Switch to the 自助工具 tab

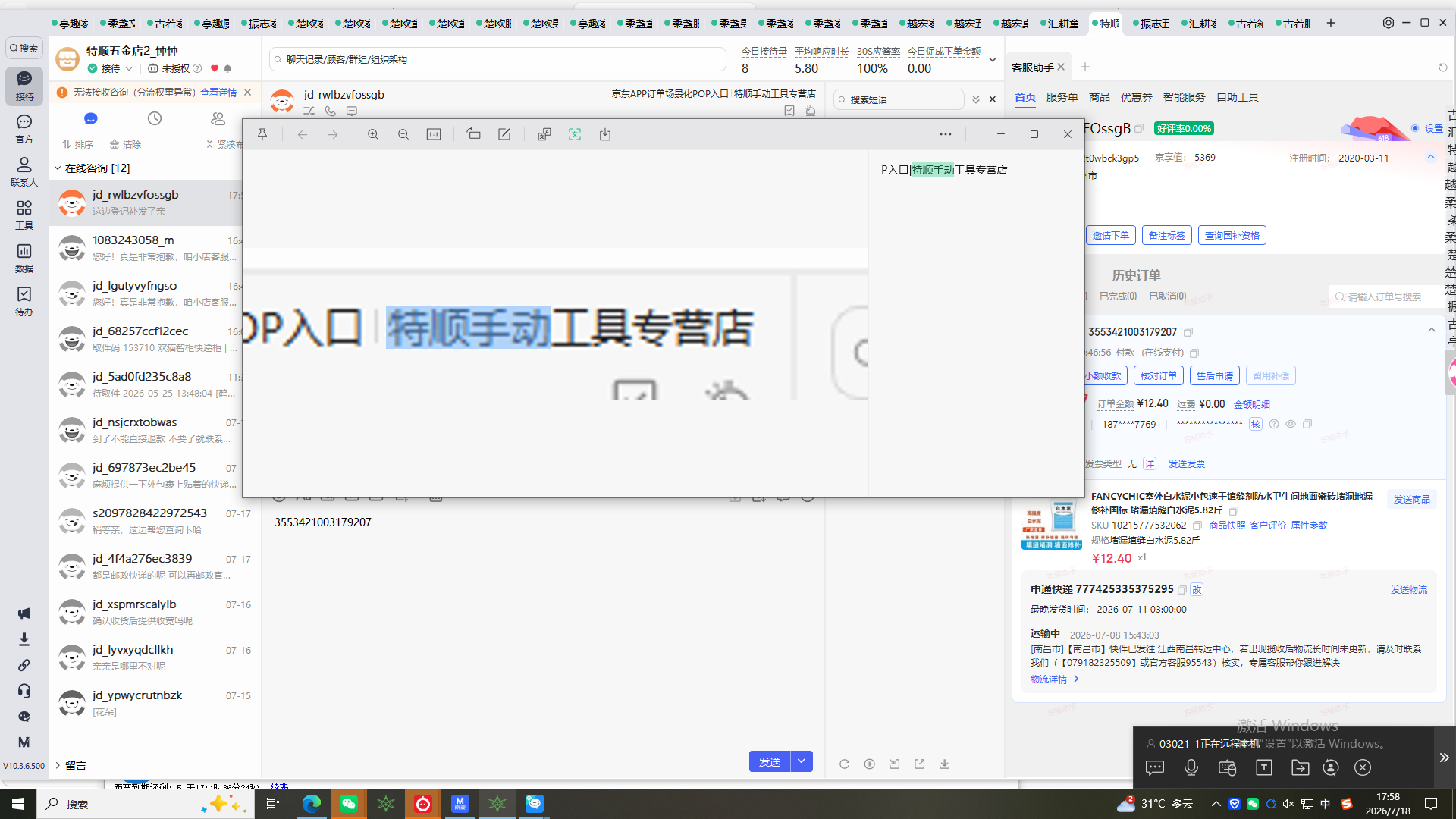click(x=1237, y=97)
